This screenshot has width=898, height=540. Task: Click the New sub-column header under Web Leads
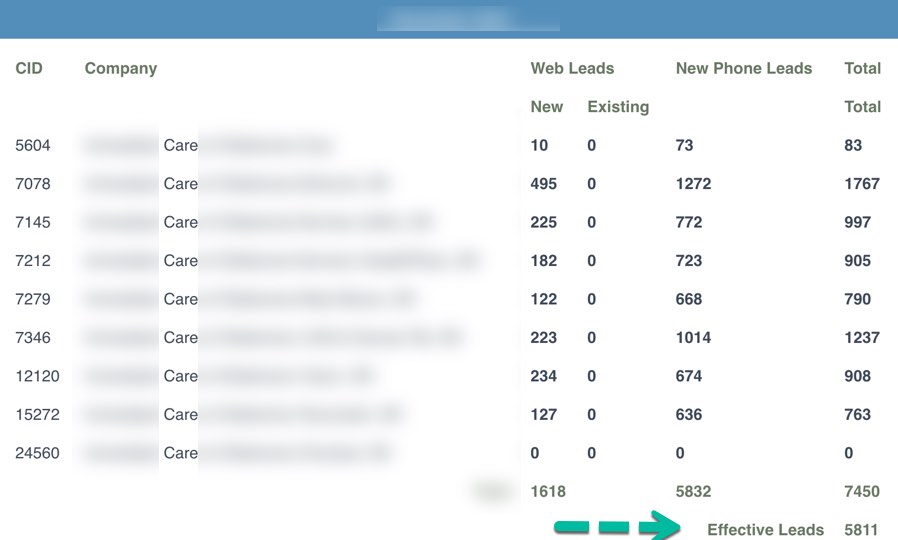[x=547, y=107]
